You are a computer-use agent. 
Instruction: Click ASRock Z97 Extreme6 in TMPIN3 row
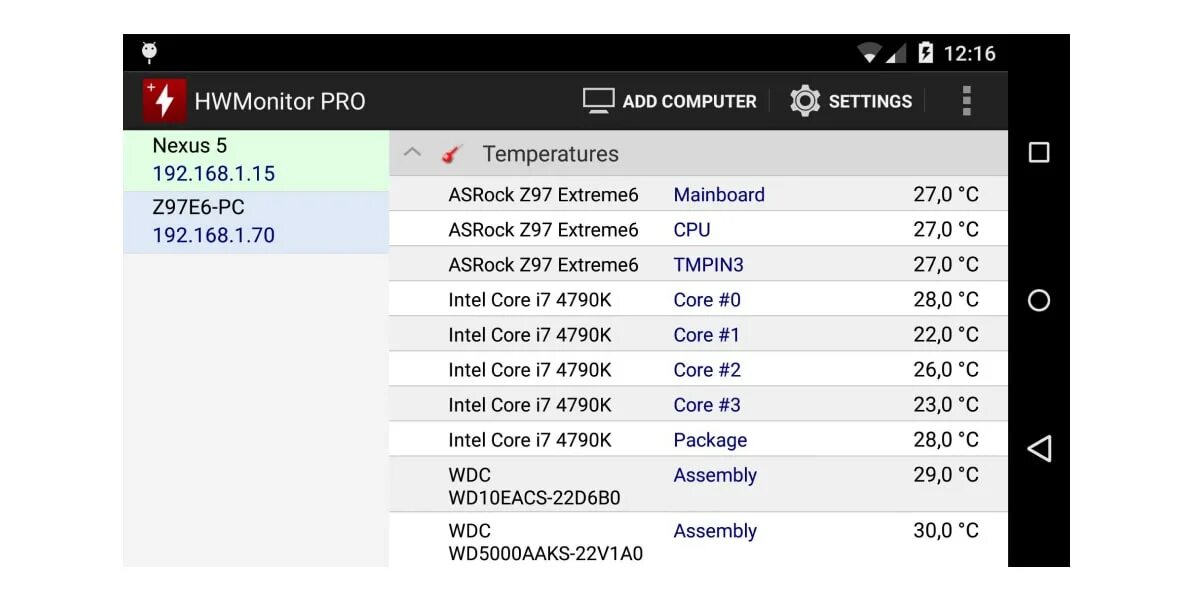click(x=544, y=265)
